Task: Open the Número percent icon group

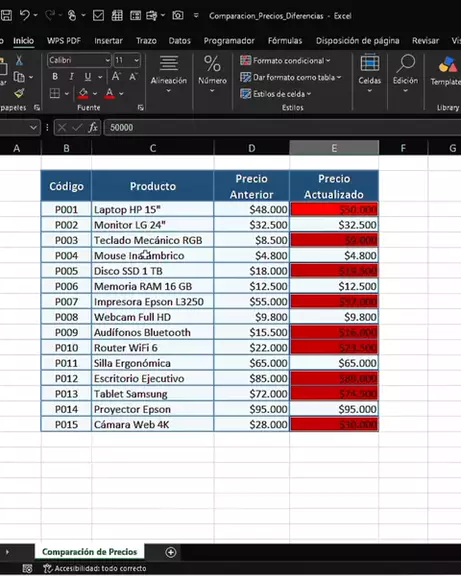Action: (212, 73)
